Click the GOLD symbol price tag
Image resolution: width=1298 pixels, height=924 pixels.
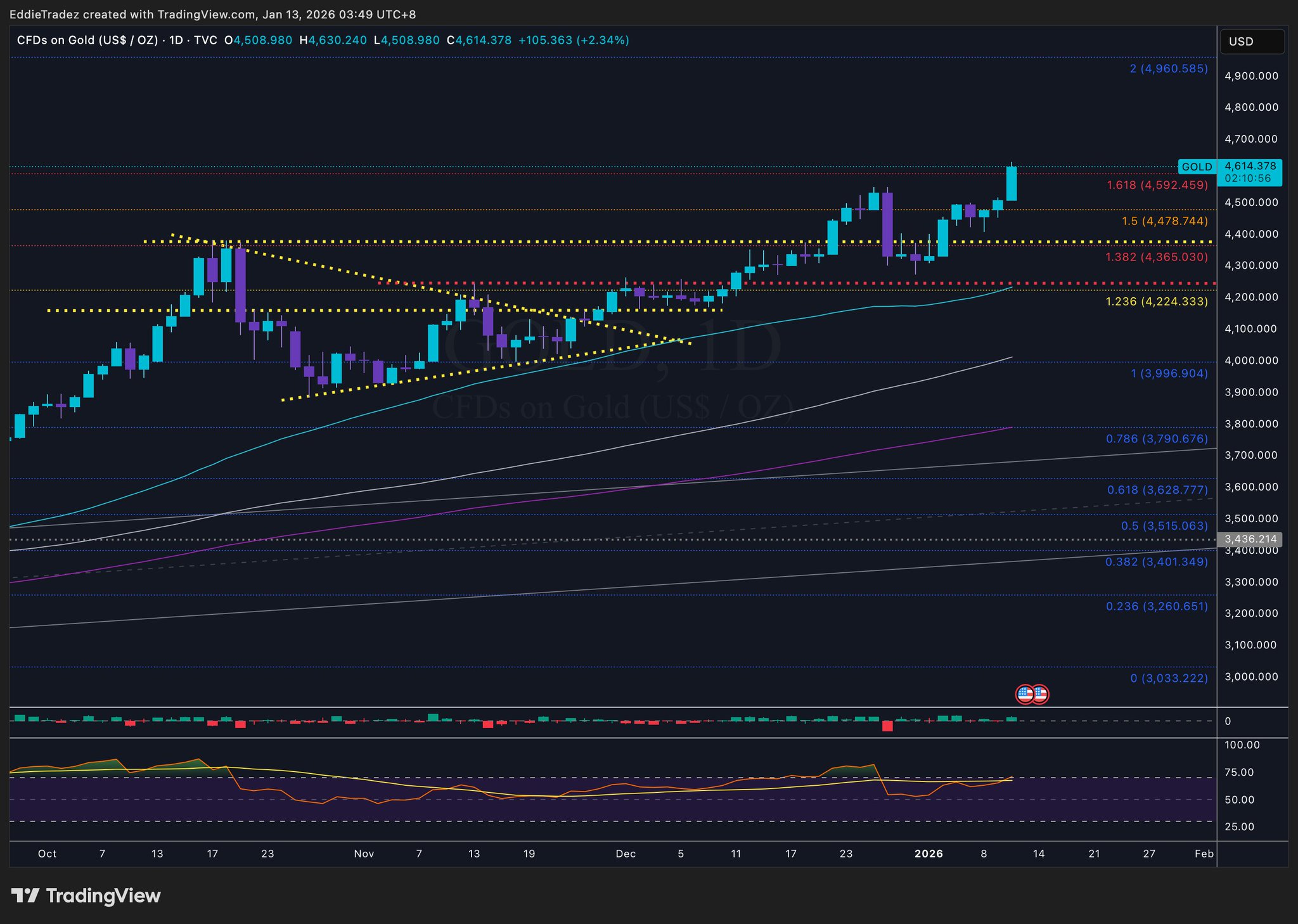click(1197, 167)
